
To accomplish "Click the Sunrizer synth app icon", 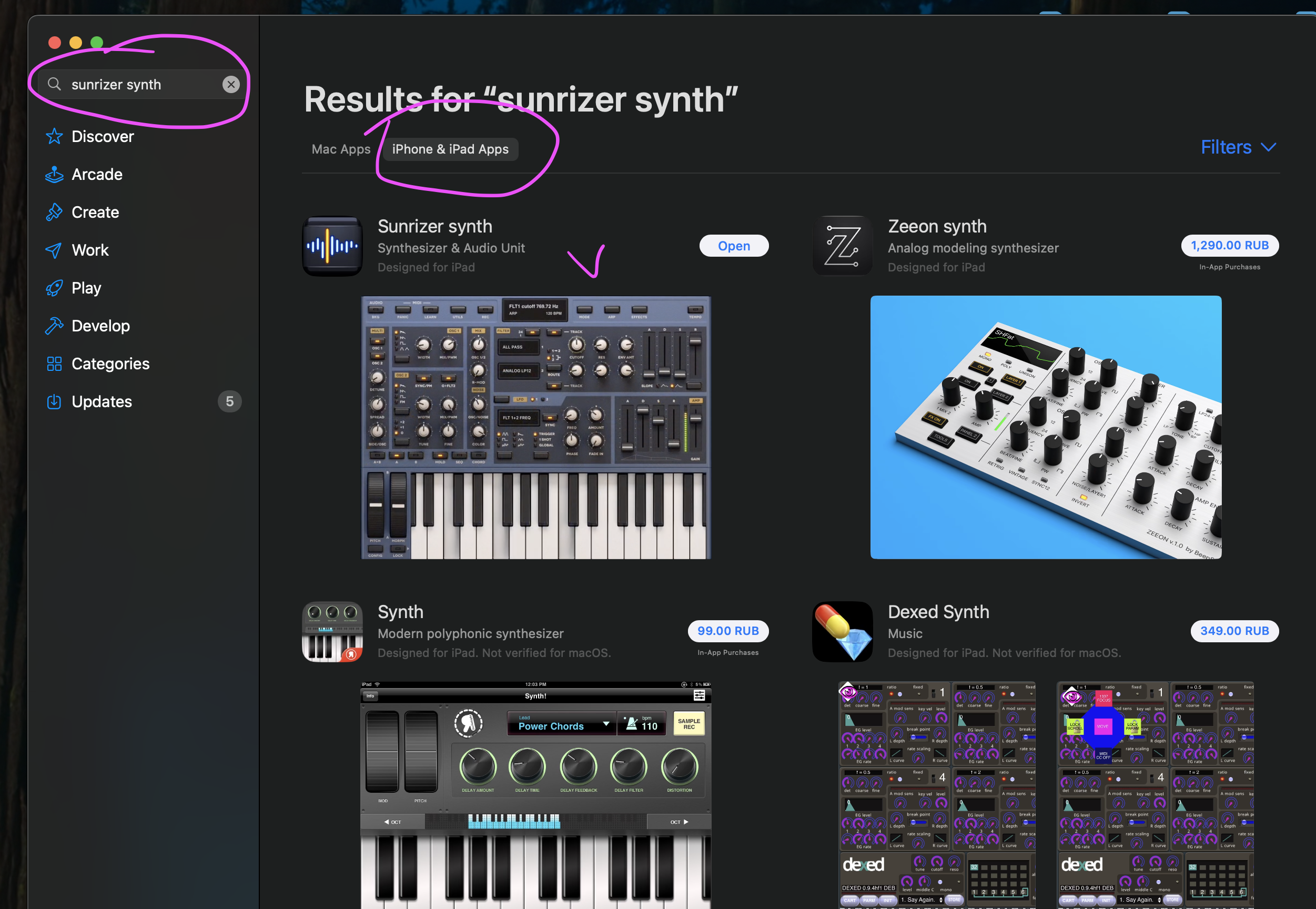I will pos(332,246).
